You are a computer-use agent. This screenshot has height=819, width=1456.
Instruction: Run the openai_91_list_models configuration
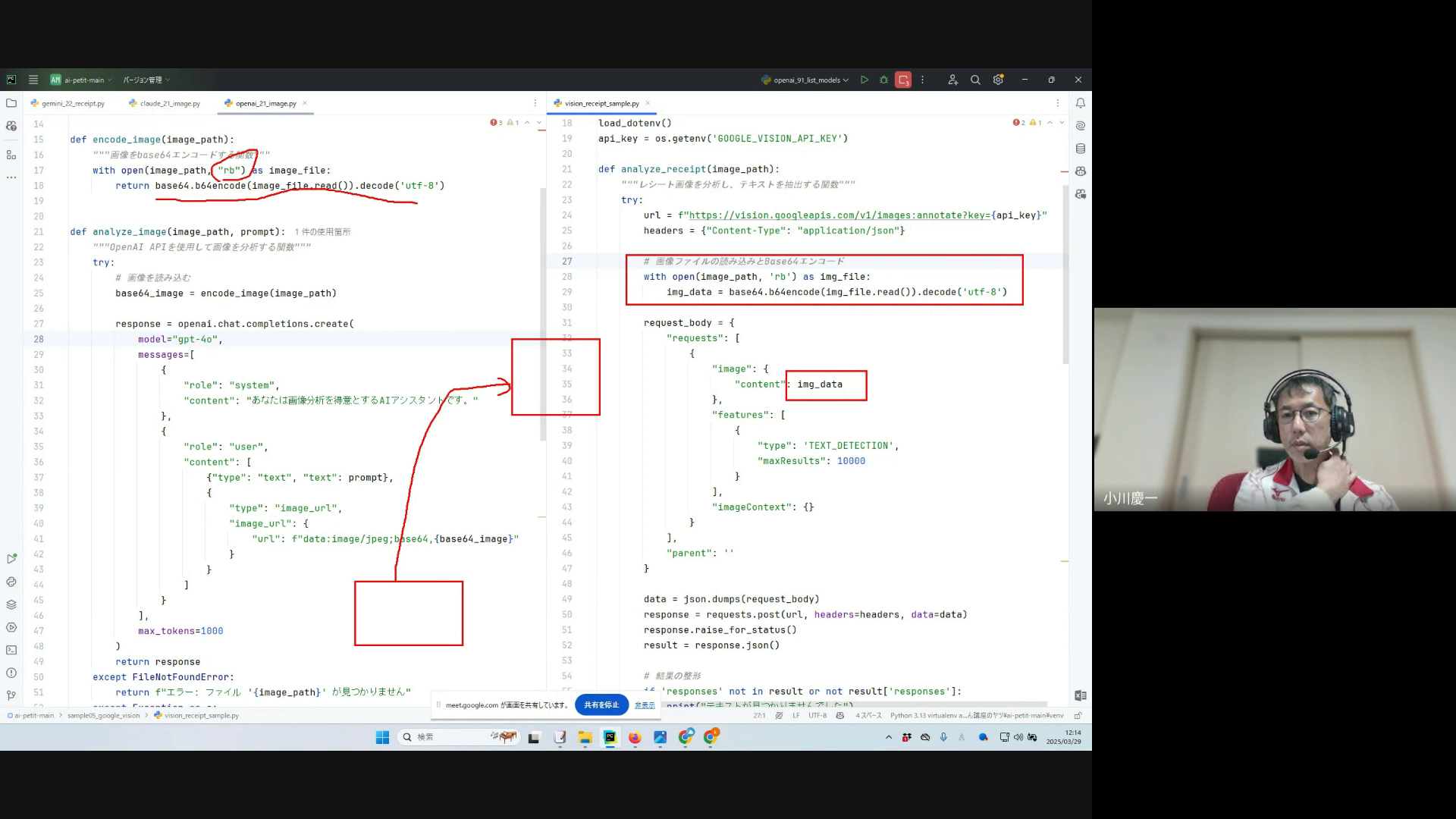coord(864,80)
